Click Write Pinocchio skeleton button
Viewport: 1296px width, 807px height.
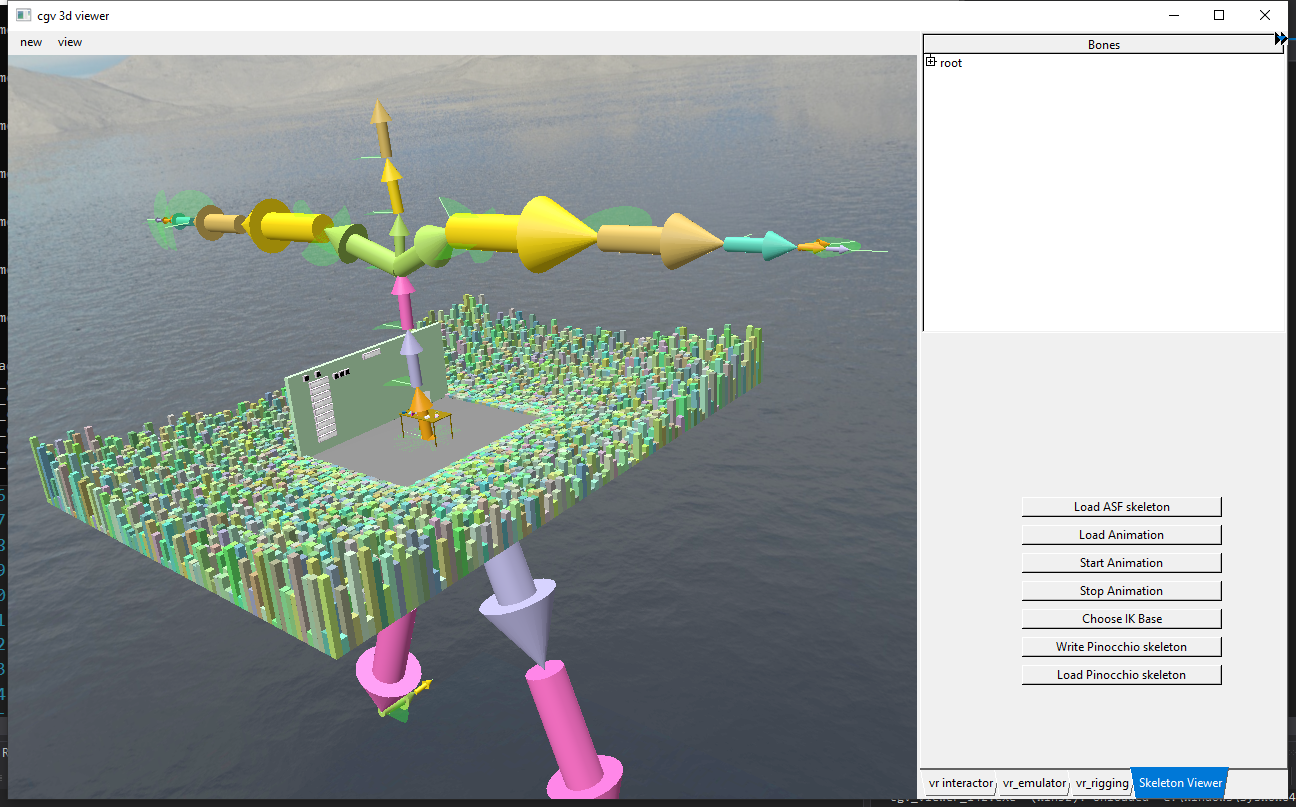(1122, 647)
